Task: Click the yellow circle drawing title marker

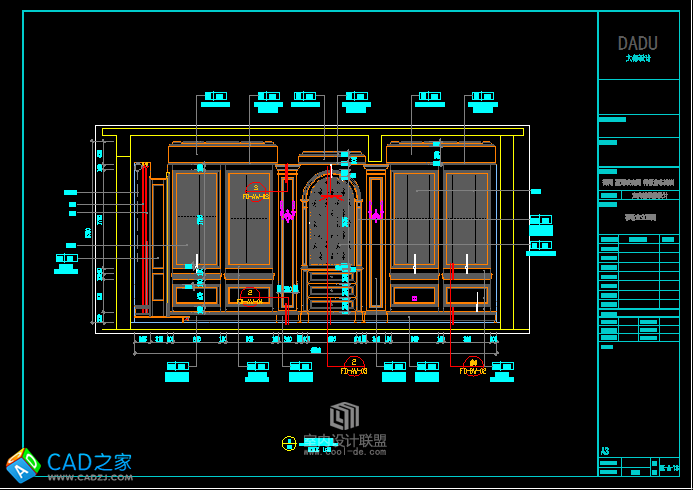Action: point(289,441)
